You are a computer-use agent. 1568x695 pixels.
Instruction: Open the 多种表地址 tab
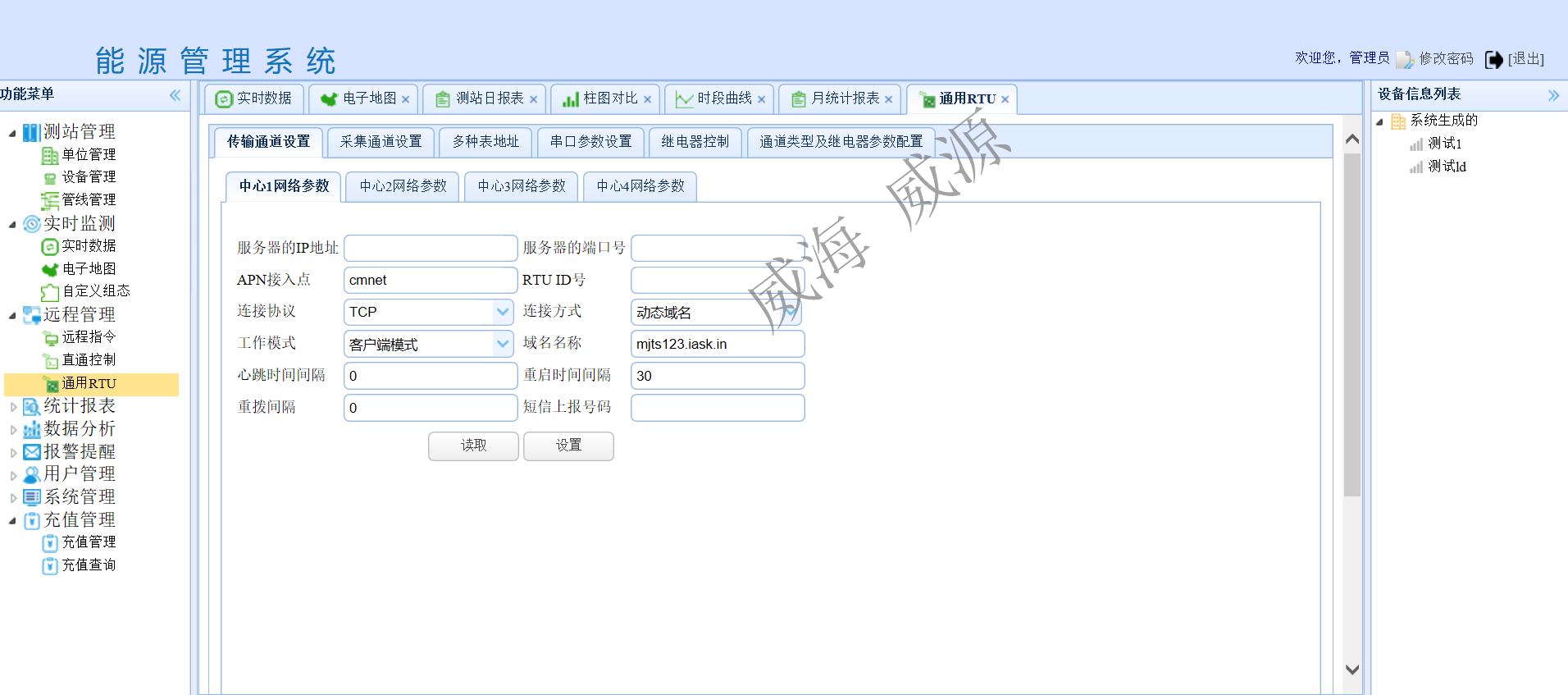pos(485,142)
